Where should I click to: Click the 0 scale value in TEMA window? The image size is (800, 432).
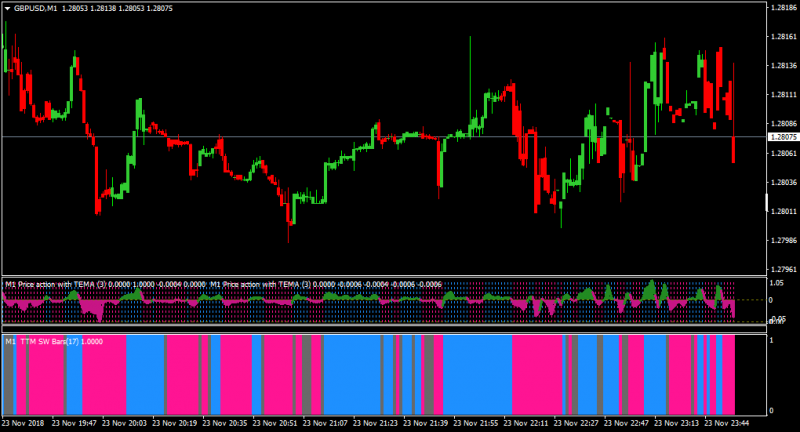tap(771, 300)
